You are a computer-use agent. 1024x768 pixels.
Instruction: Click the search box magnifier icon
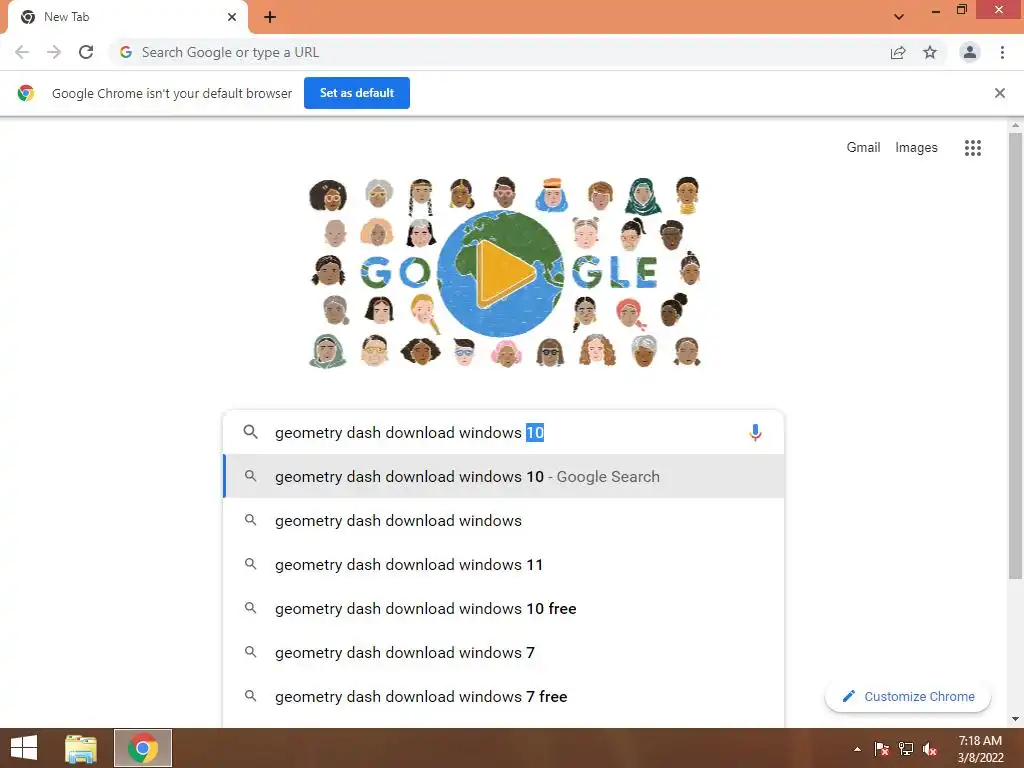click(250, 432)
